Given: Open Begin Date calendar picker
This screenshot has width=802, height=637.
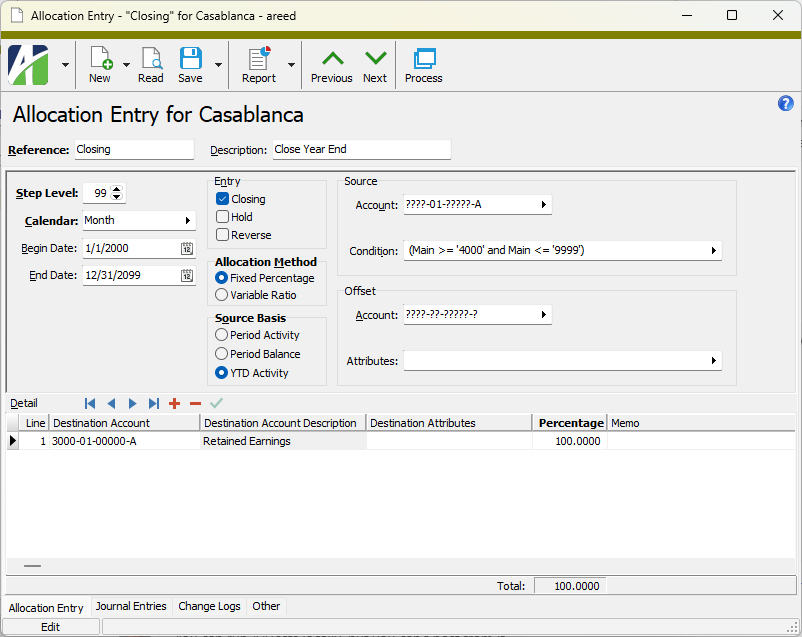Looking at the screenshot, I should click(x=187, y=249).
